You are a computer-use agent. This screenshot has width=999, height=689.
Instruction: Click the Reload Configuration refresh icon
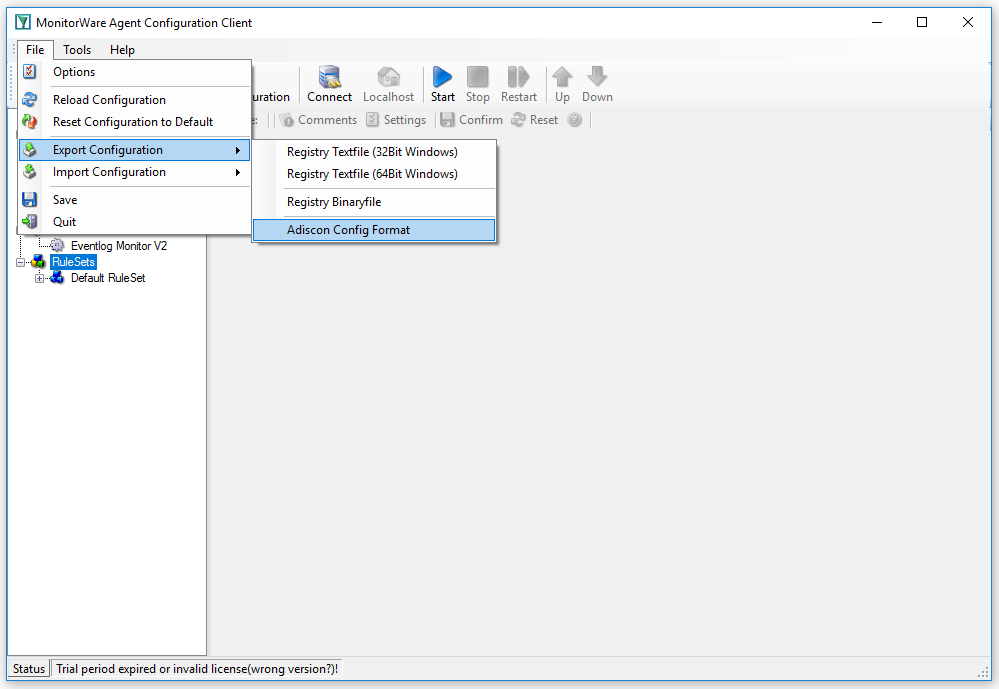point(29,99)
